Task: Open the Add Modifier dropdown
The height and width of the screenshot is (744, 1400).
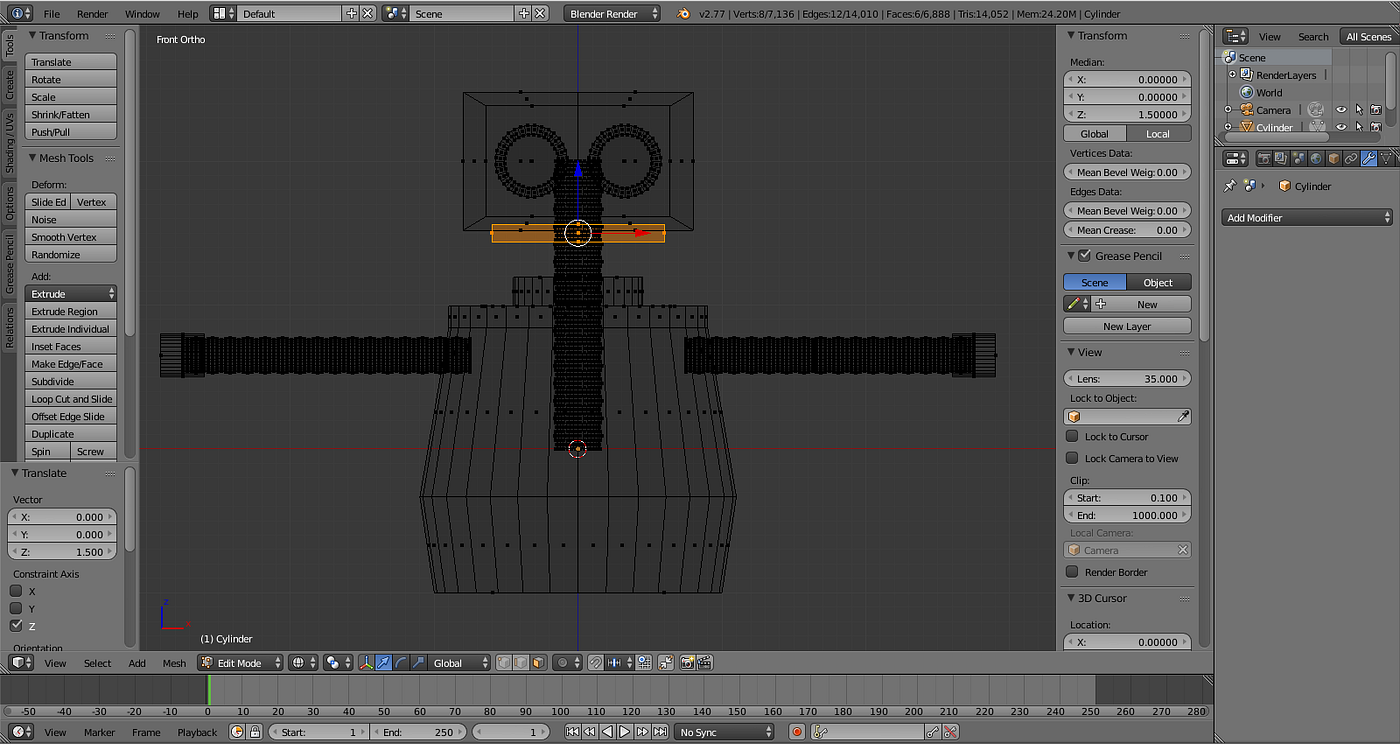Action: (x=1307, y=217)
